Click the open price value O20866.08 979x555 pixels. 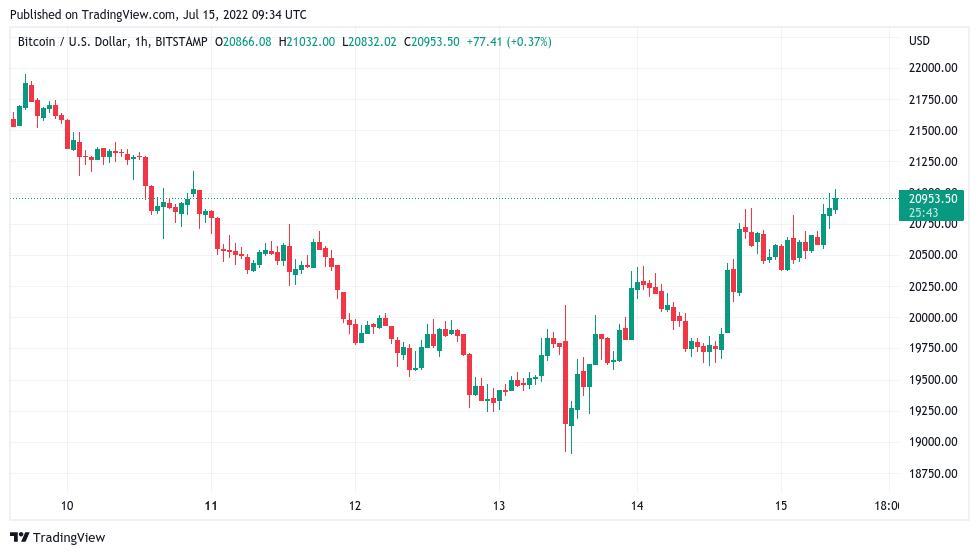click(x=244, y=42)
